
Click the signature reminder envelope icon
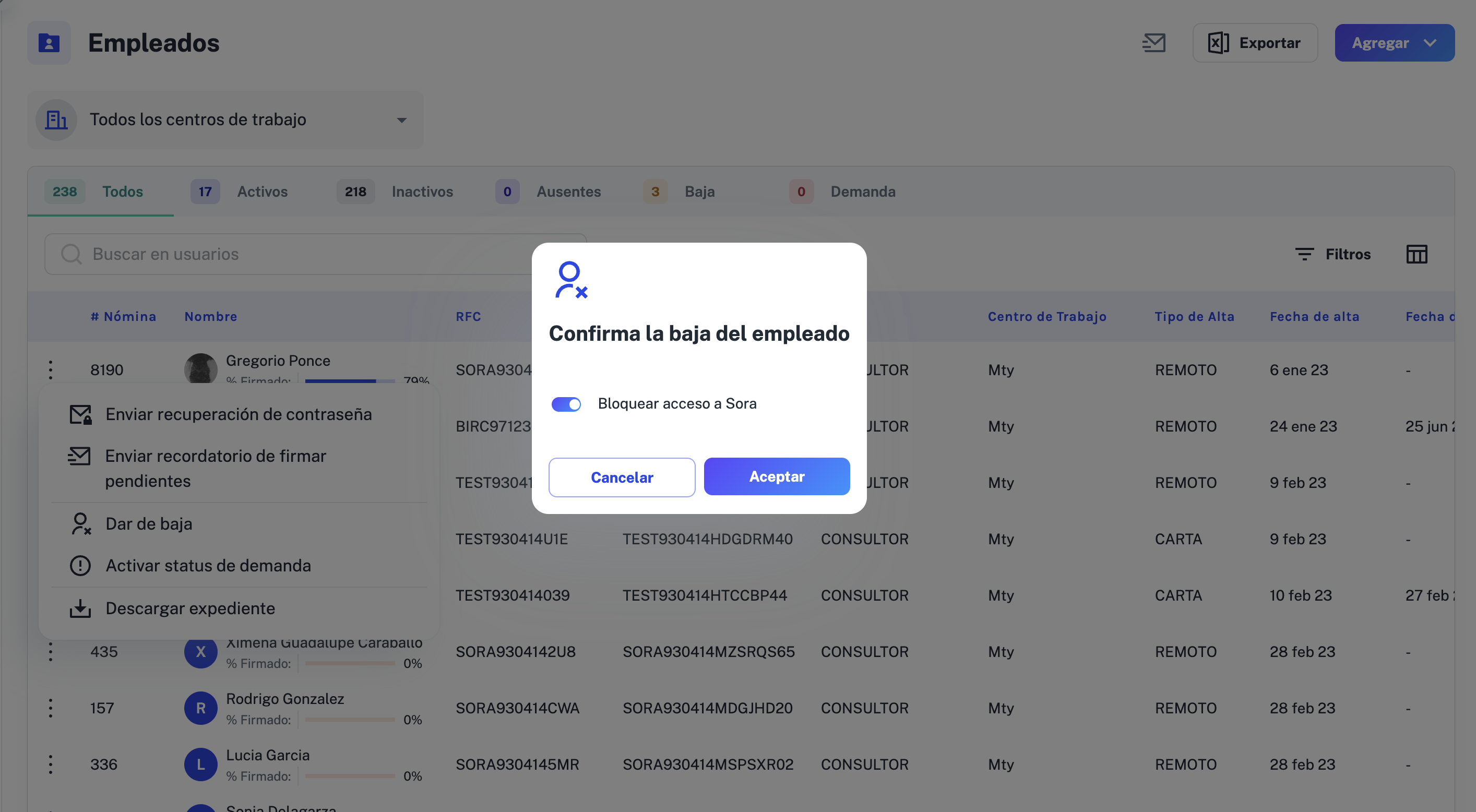[79, 456]
